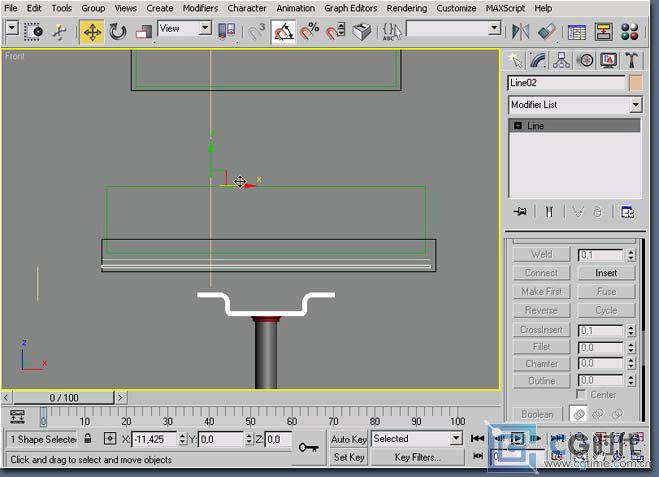
Task: Click Configure Modifier Sets icon
Action: 627,212
